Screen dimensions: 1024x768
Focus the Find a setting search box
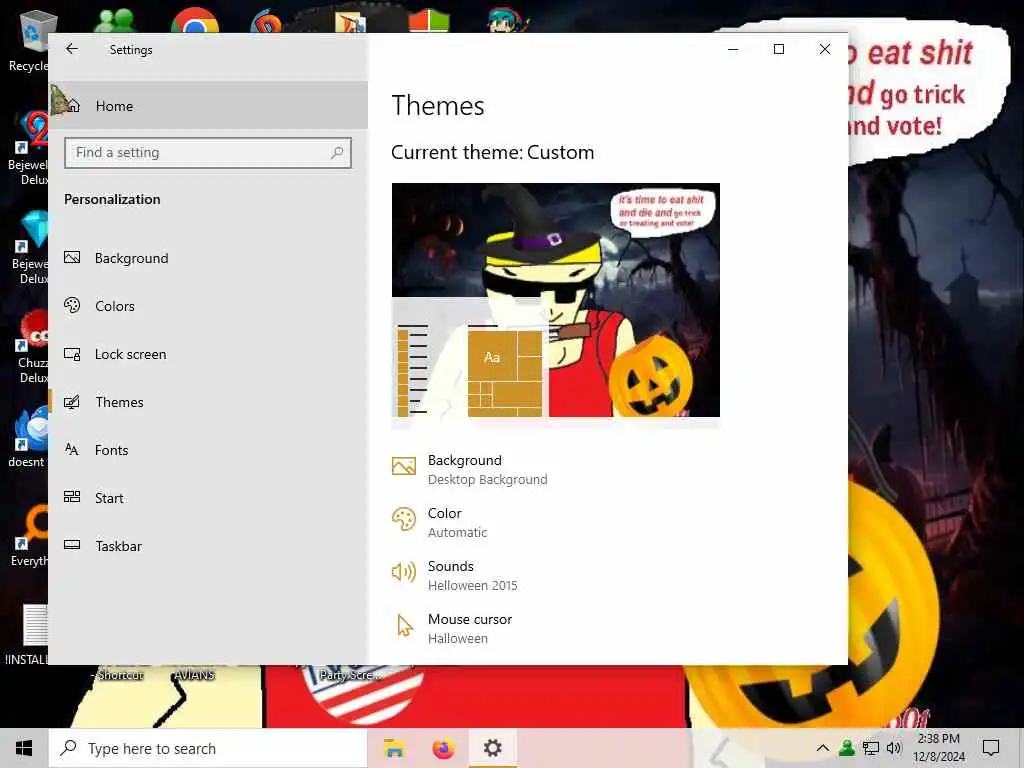[x=208, y=153]
